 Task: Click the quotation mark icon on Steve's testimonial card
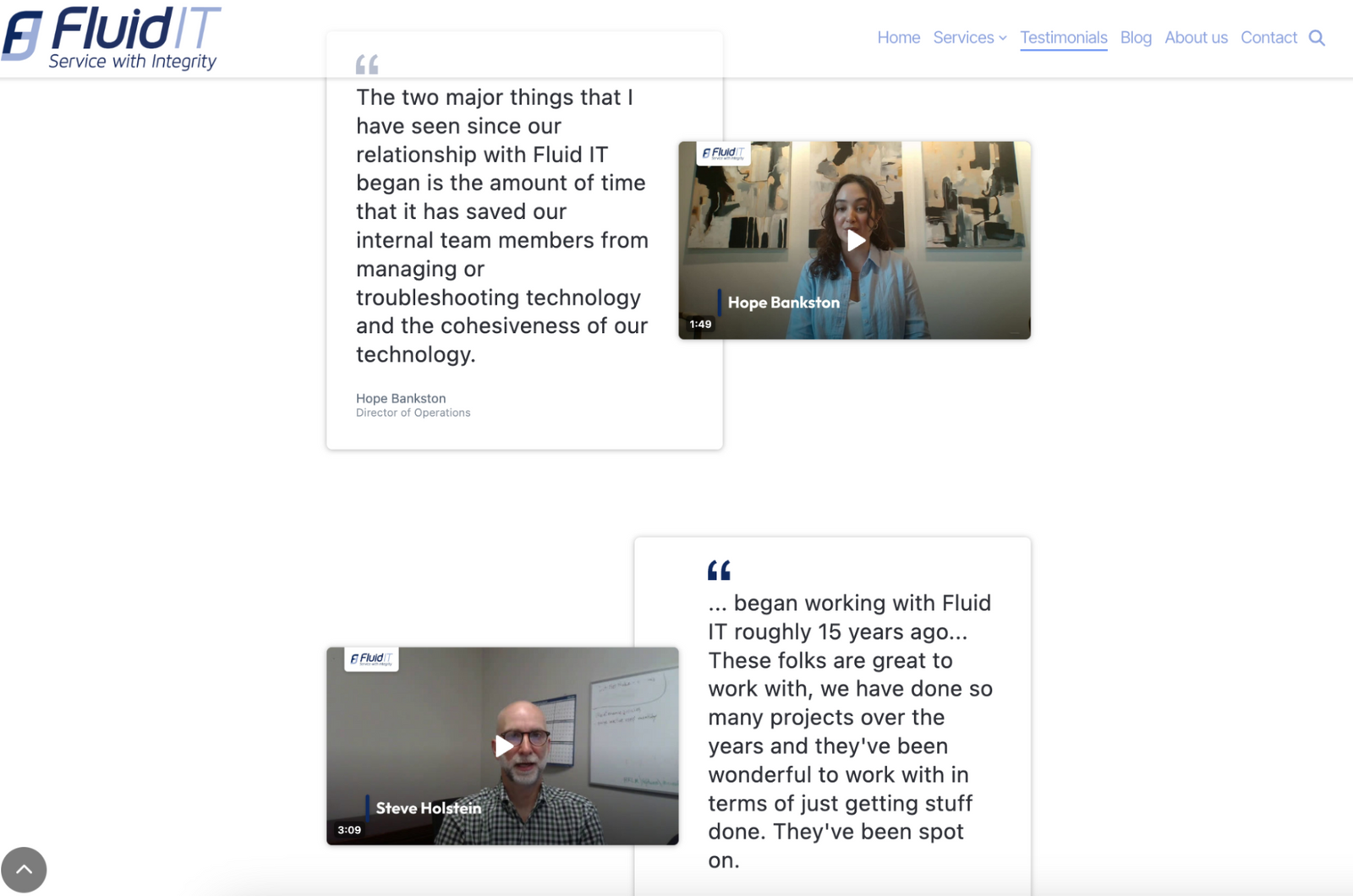click(x=720, y=569)
